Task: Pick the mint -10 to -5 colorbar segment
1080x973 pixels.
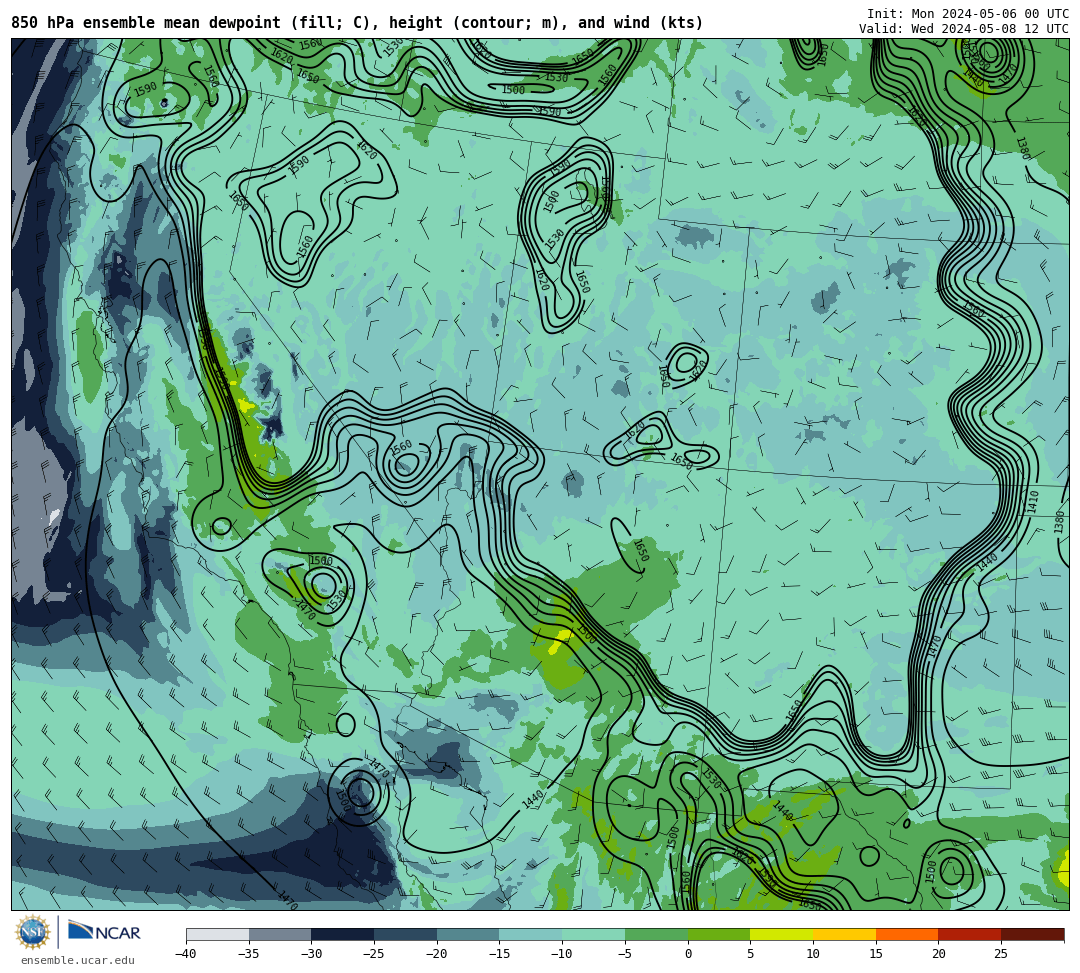Action: 593,934
